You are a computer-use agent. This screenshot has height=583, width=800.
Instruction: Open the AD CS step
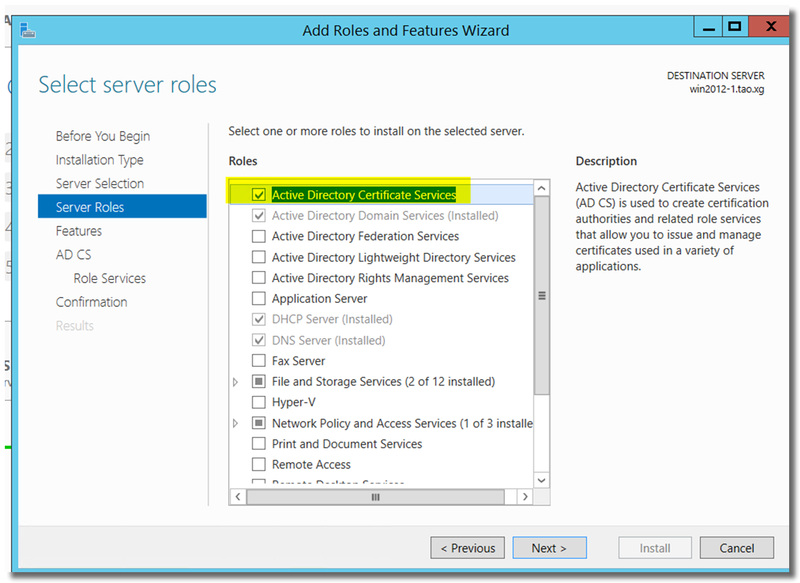pyautogui.click(x=73, y=255)
